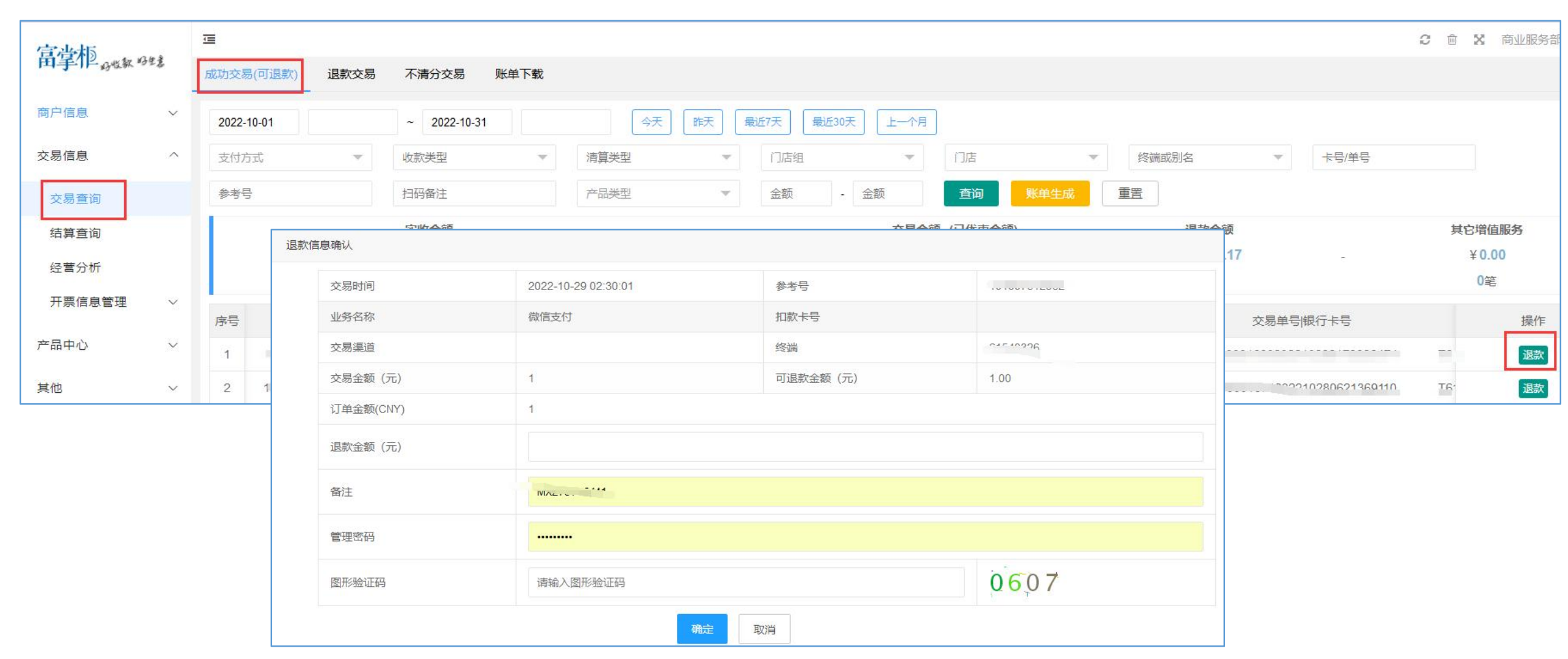Image resolution: width=1568 pixels, height=659 pixels.
Task: Expand the 产品中心 sidebar menu
Action: click(x=107, y=345)
